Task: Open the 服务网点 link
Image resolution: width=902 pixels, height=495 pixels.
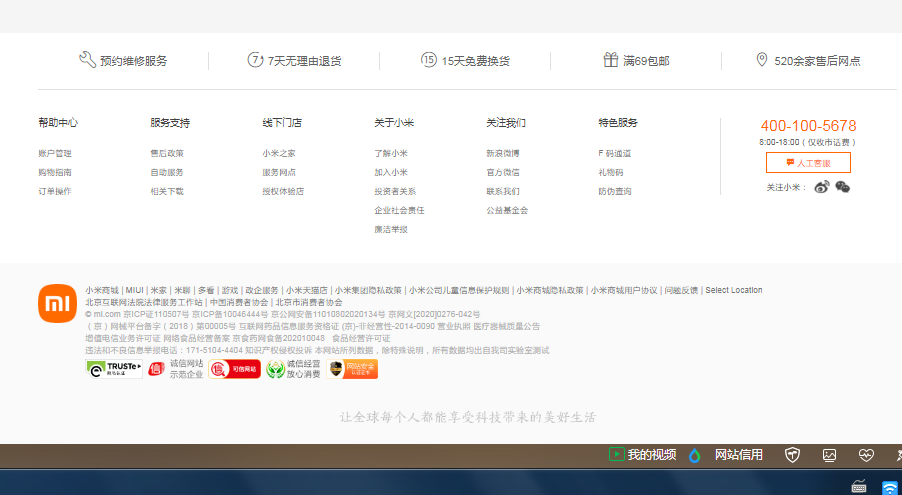Action: click(x=279, y=172)
